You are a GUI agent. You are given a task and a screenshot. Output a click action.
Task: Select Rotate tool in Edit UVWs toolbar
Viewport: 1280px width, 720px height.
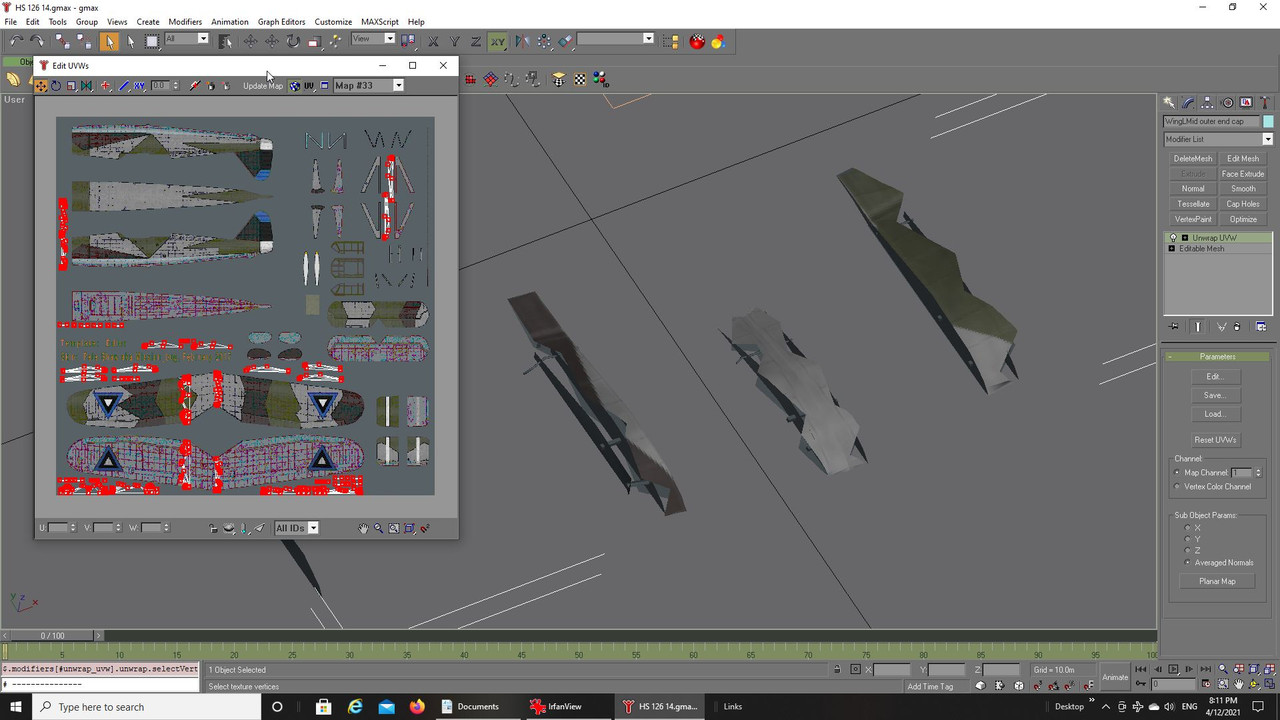coord(56,86)
